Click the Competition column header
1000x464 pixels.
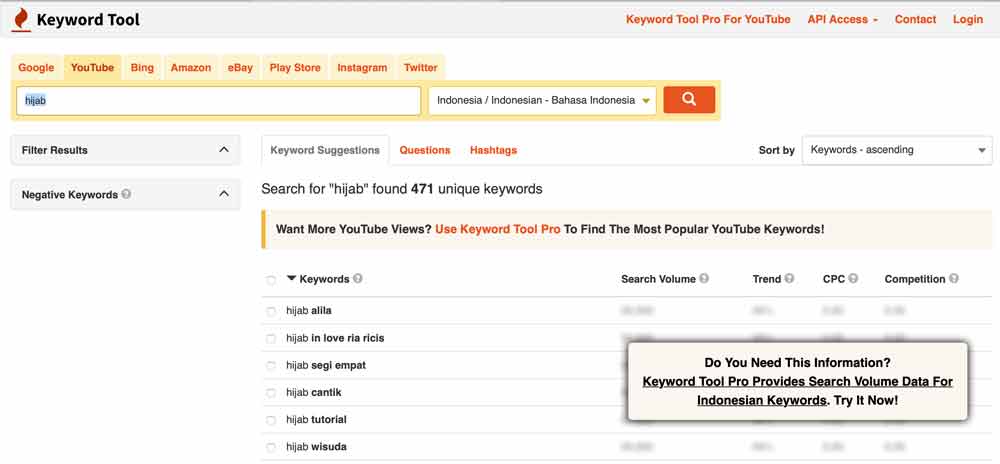tap(915, 279)
